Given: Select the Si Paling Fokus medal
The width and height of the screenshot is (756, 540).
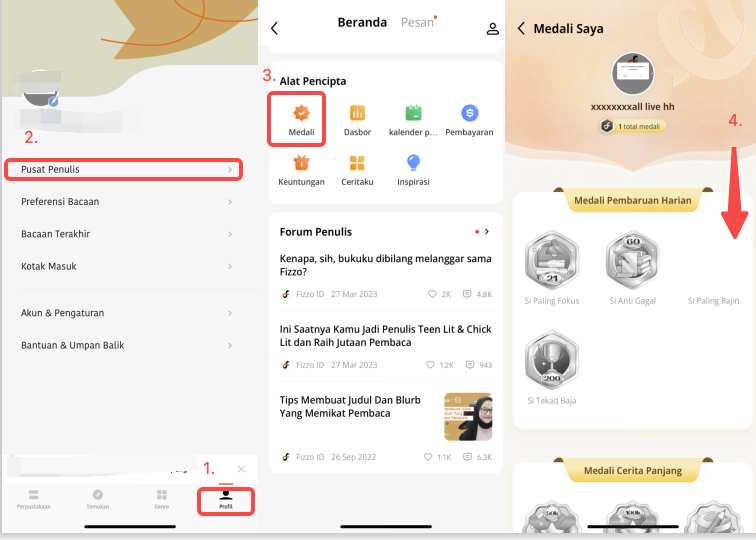Looking at the screenshot, I should 552,259.
